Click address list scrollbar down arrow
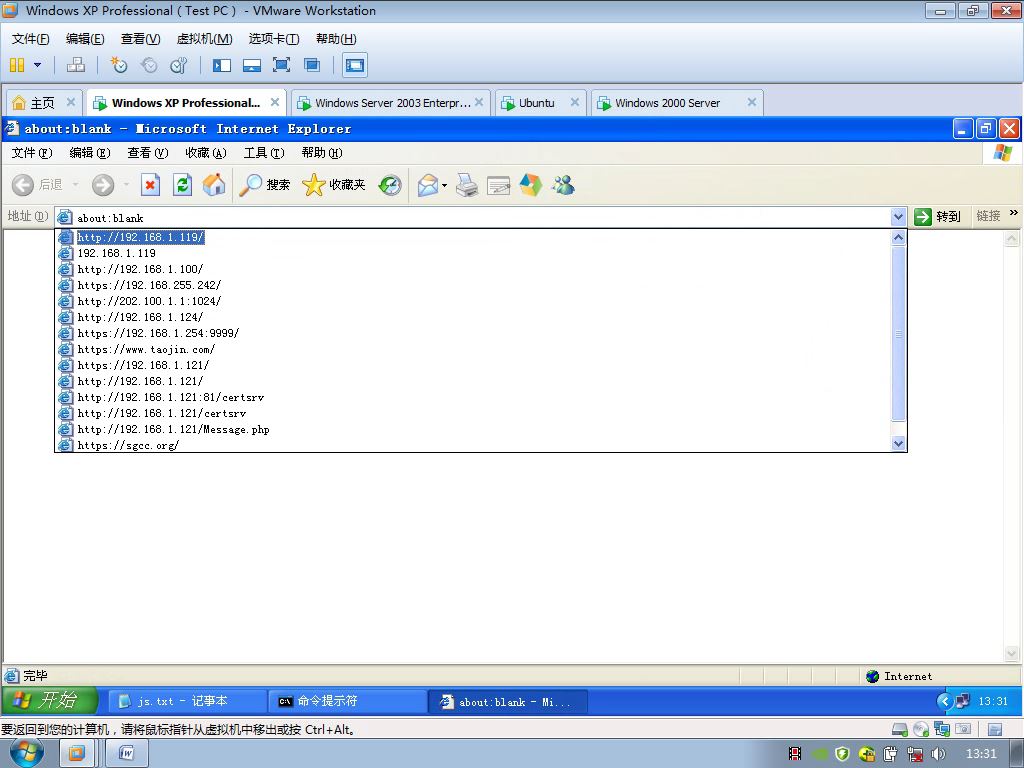Viewport: 1024px width, 768px height. 899,443
